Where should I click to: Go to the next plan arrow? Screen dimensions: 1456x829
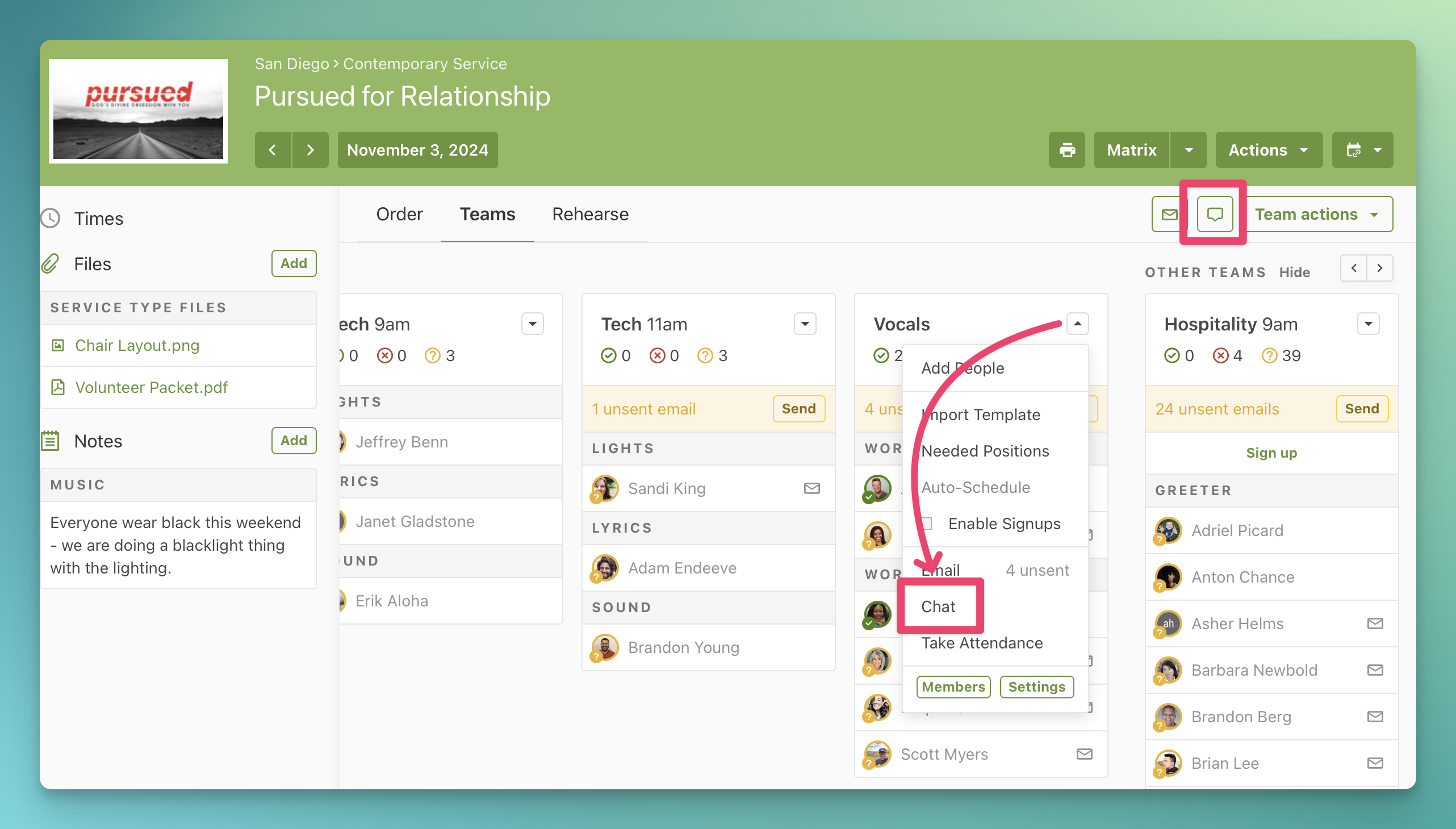click(x=309, y=150)
